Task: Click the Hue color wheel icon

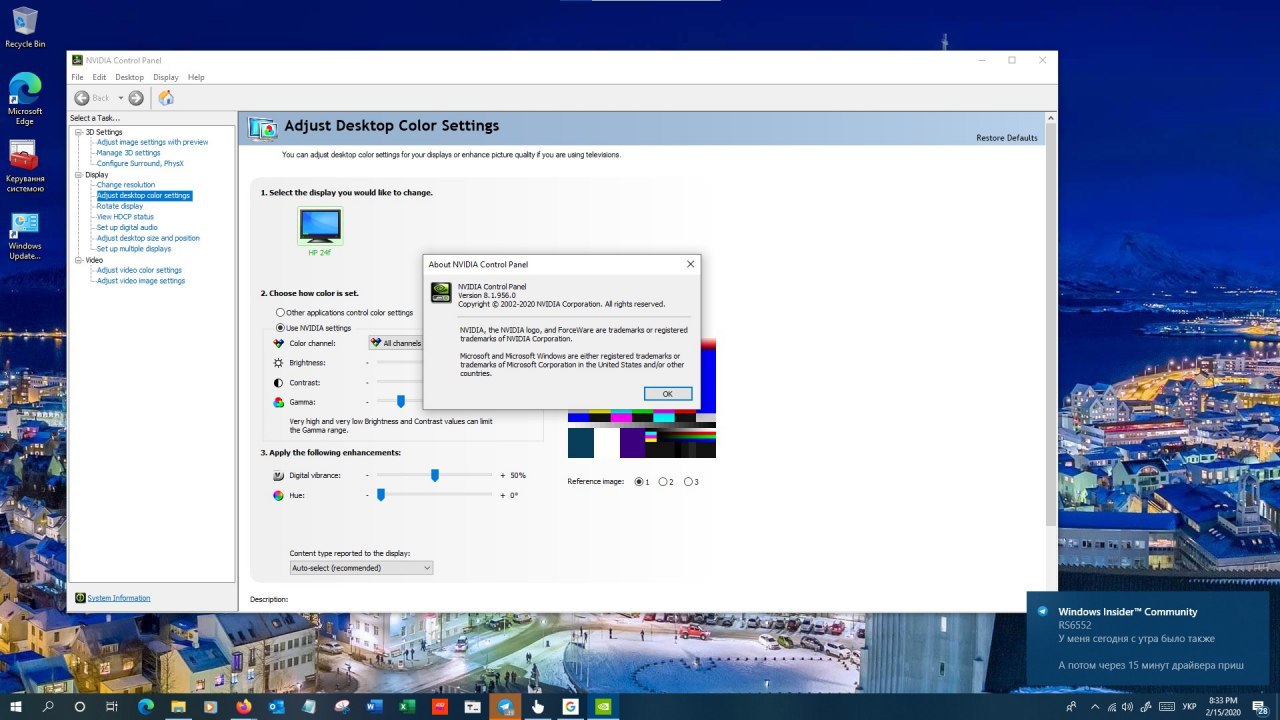Action: click(278, 495)
